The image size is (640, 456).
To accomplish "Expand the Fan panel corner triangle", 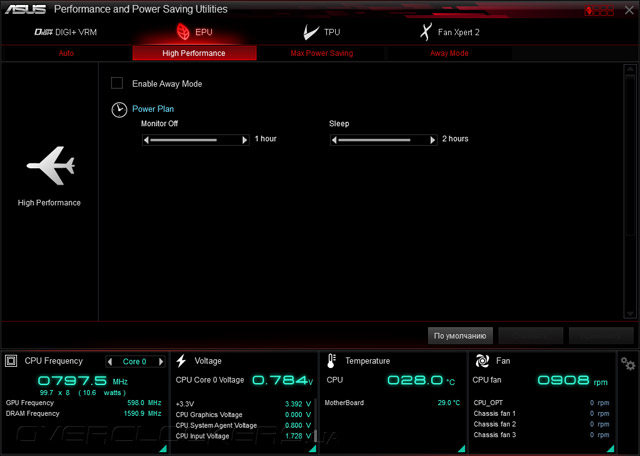I will (x=611, y=449).
